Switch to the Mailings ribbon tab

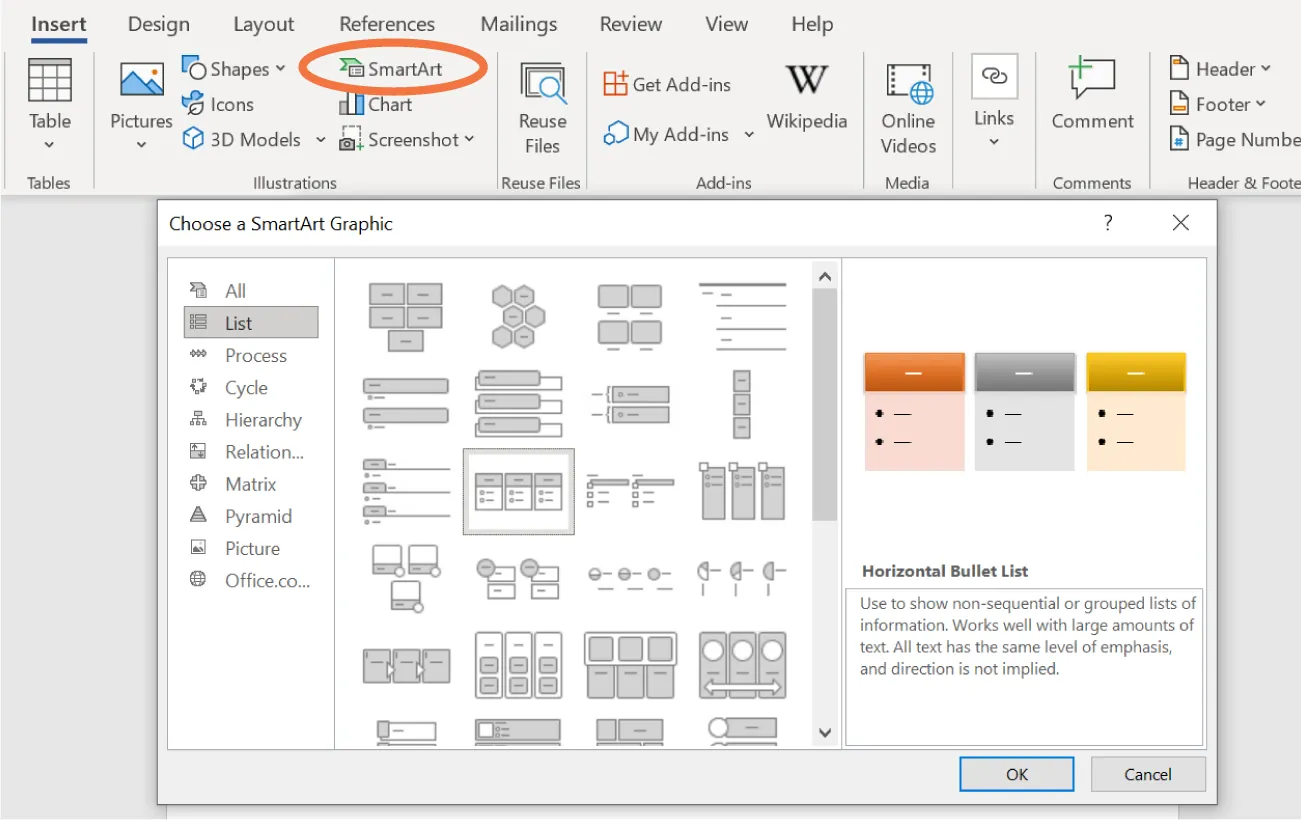tap(518, 23)
